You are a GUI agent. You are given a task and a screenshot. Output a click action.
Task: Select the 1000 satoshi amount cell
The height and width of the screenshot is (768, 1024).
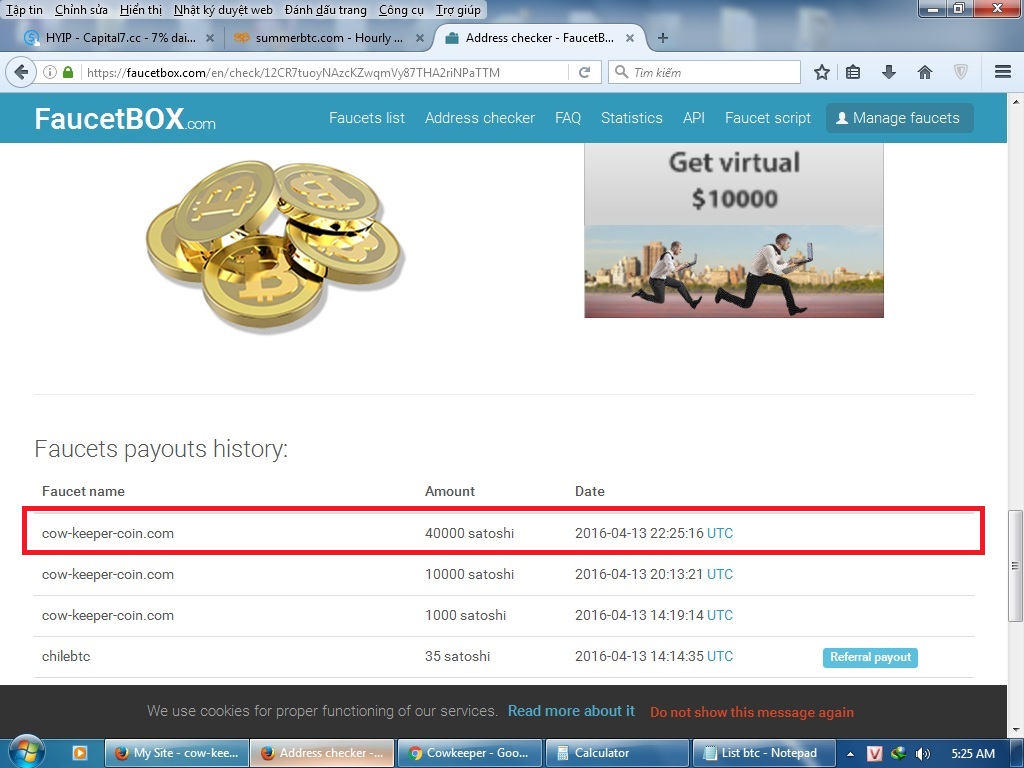tap(465, 615)
